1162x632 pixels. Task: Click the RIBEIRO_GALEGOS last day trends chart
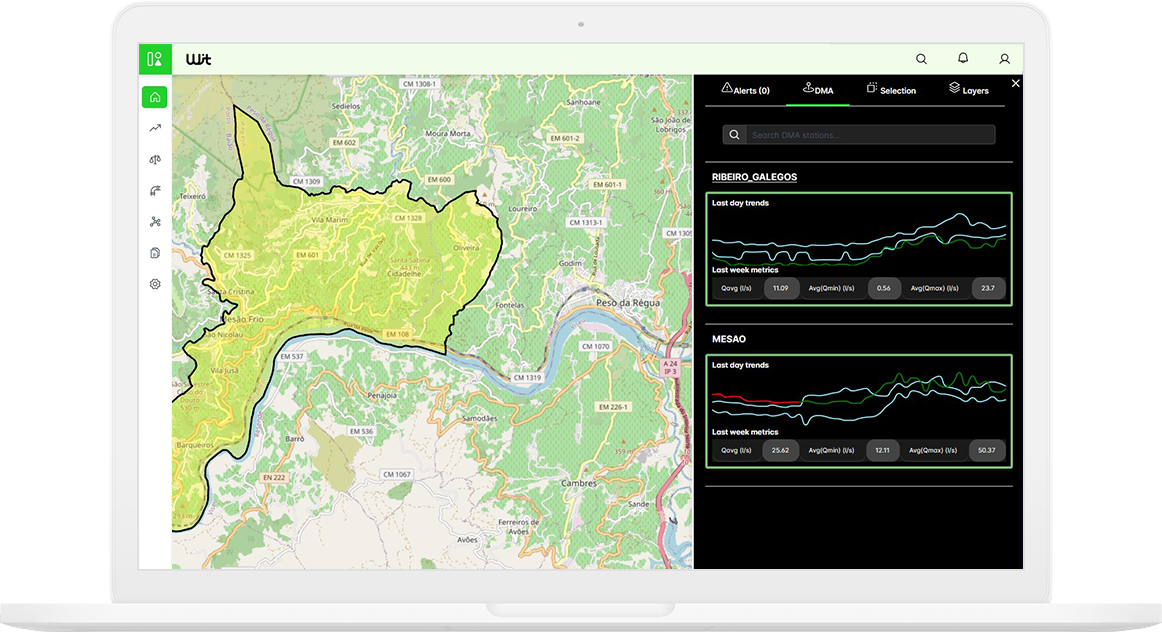859,239
